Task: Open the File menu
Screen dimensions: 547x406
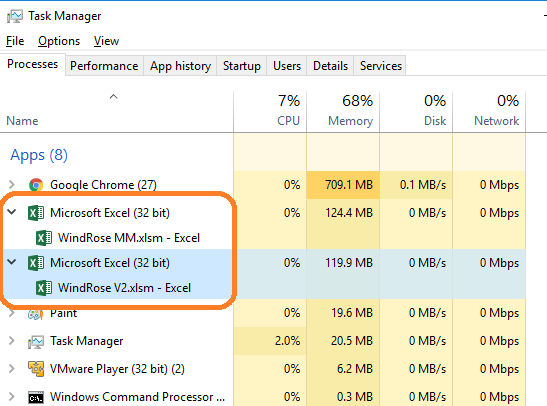Action: tap(15, 41)
